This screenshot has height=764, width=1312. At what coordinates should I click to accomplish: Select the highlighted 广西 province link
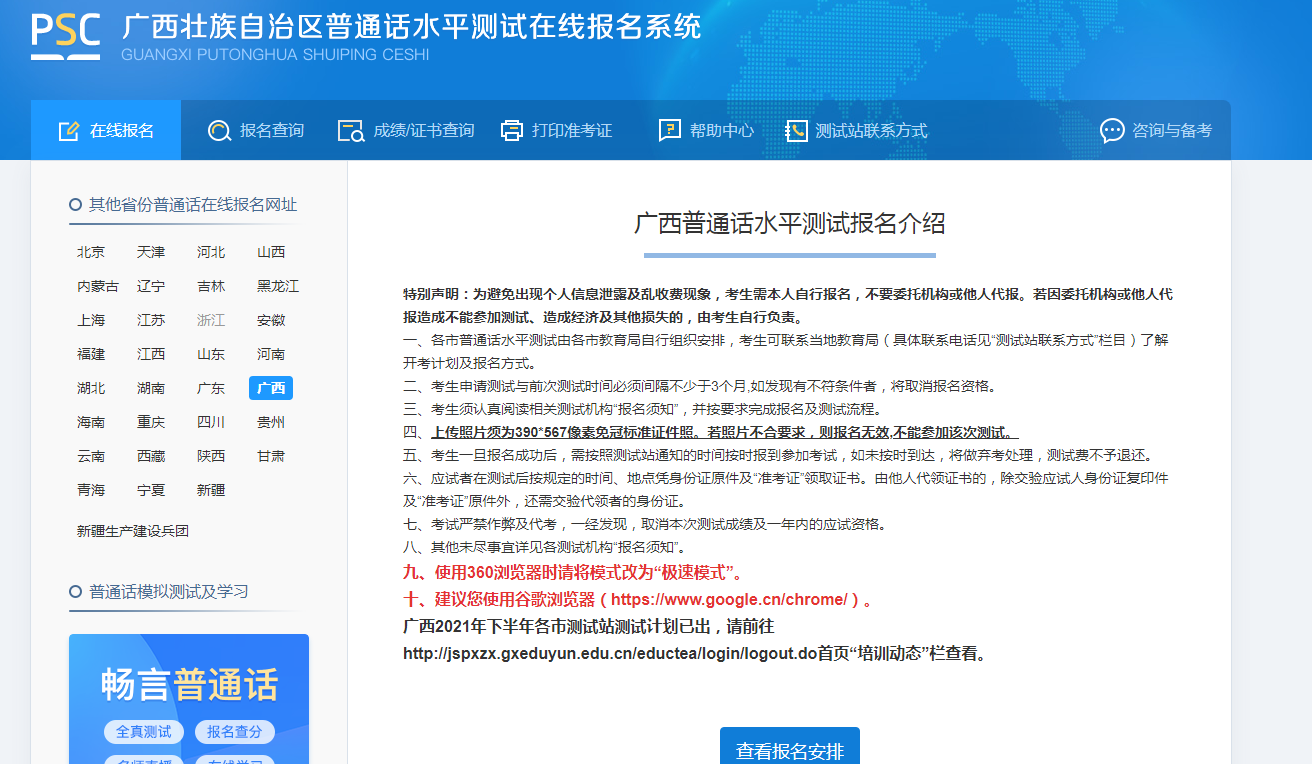tap(270, 388)
